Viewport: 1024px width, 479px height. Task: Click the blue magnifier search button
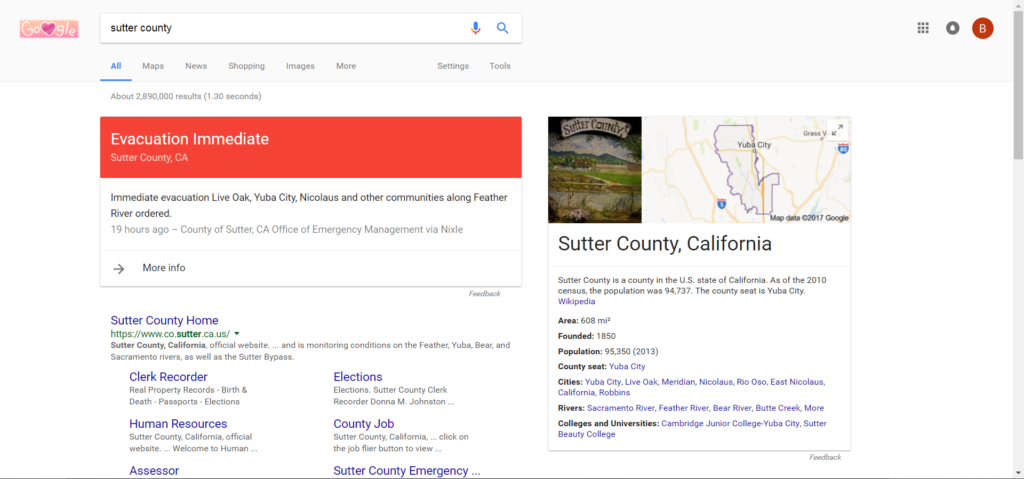tap(502, 28)
